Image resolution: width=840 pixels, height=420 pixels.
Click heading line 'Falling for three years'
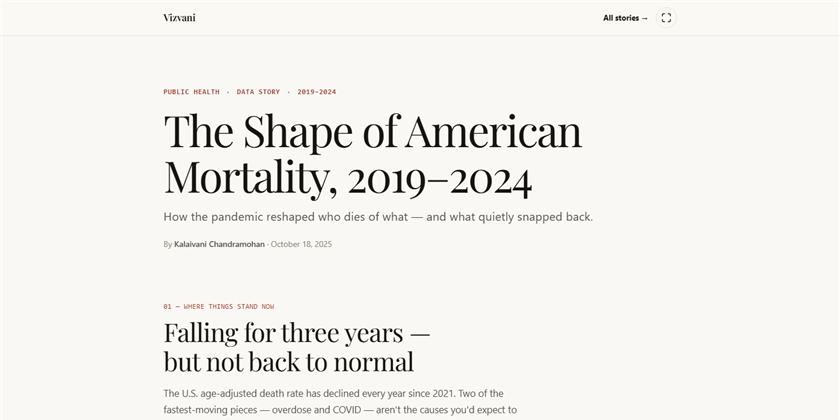pyautogui.click(x=297, y=333)
